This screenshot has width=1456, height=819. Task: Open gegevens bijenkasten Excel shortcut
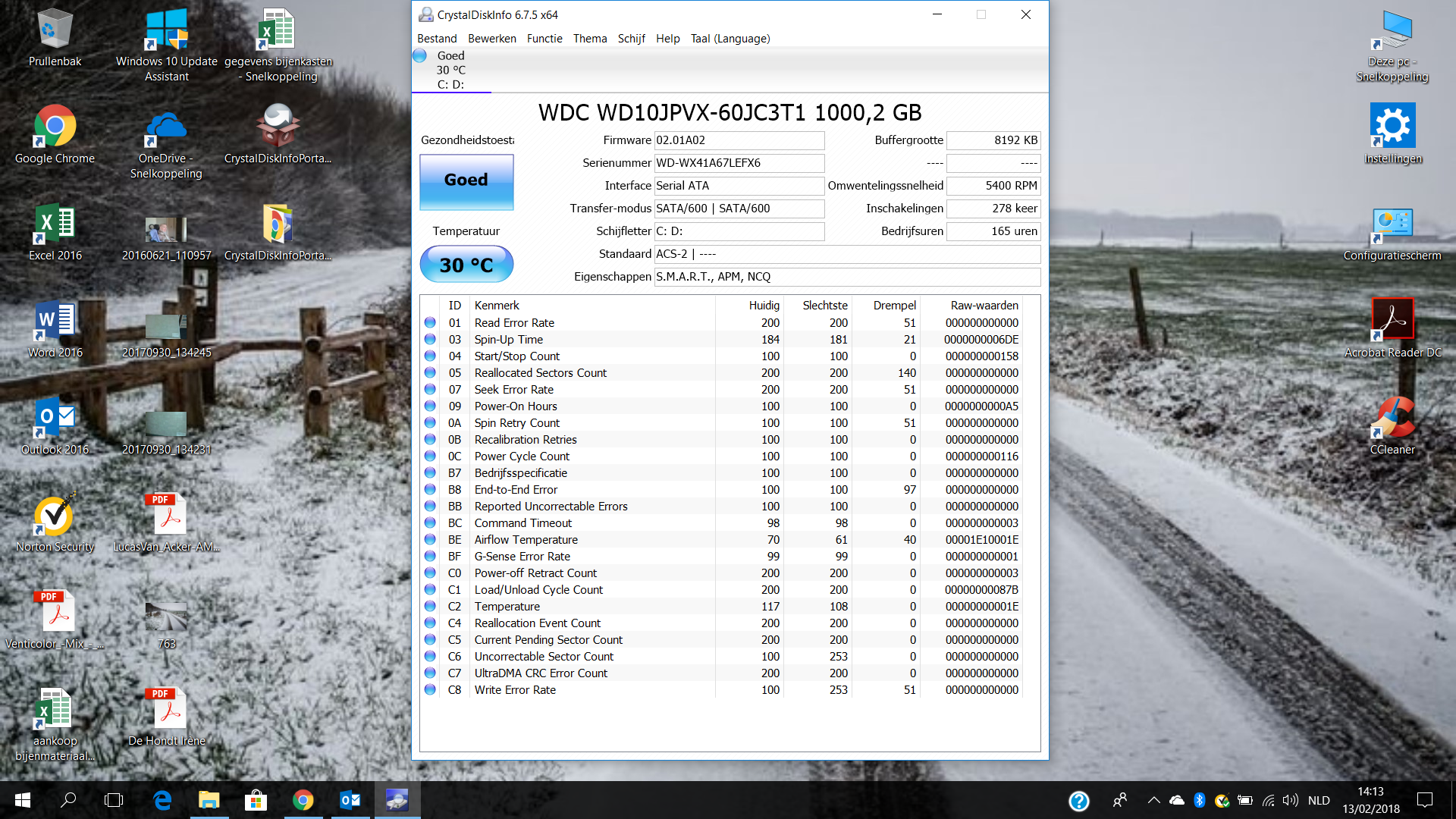click(x=278, y=44)
